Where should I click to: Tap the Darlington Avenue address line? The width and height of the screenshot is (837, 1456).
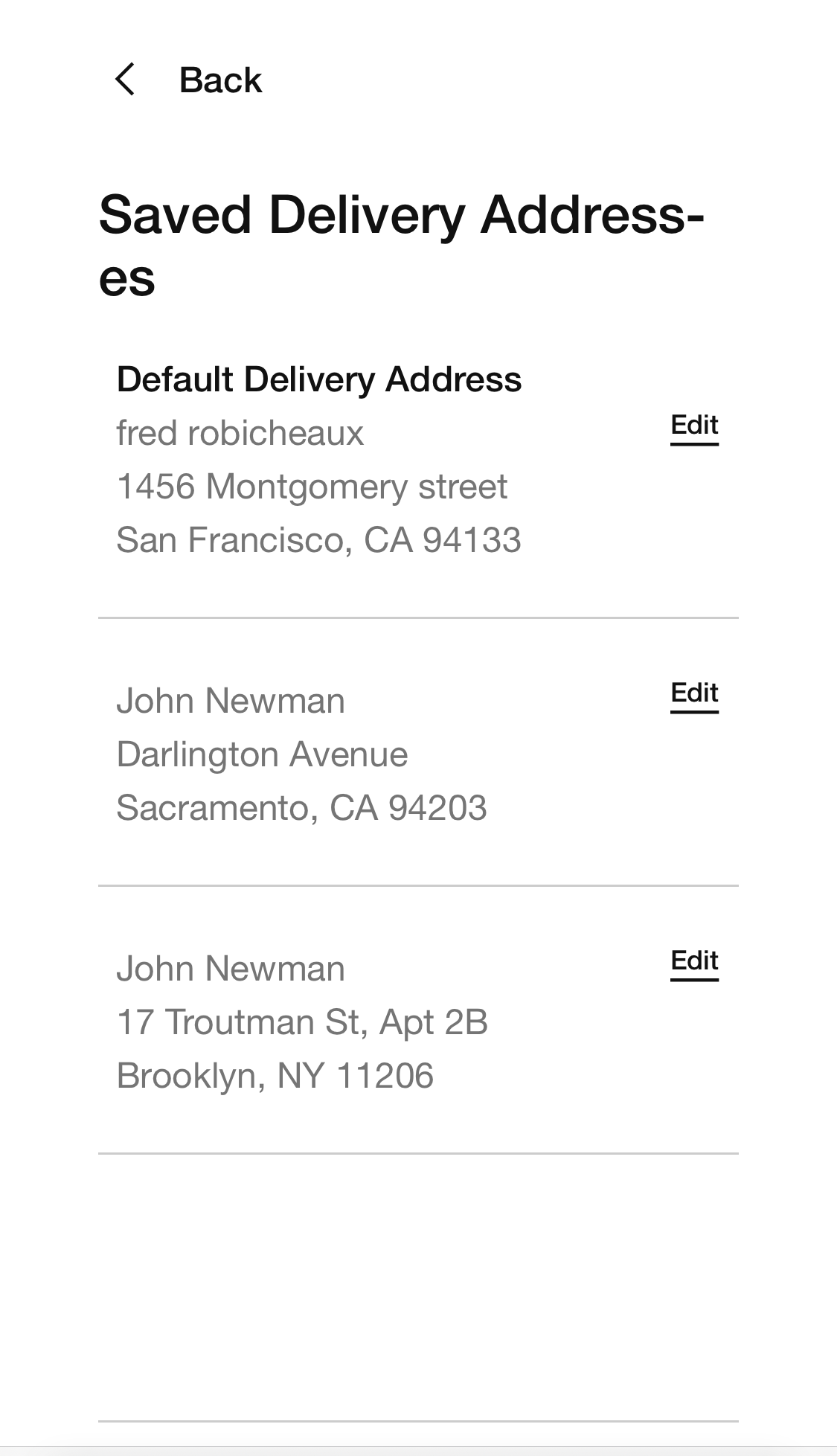click(262, 754)
